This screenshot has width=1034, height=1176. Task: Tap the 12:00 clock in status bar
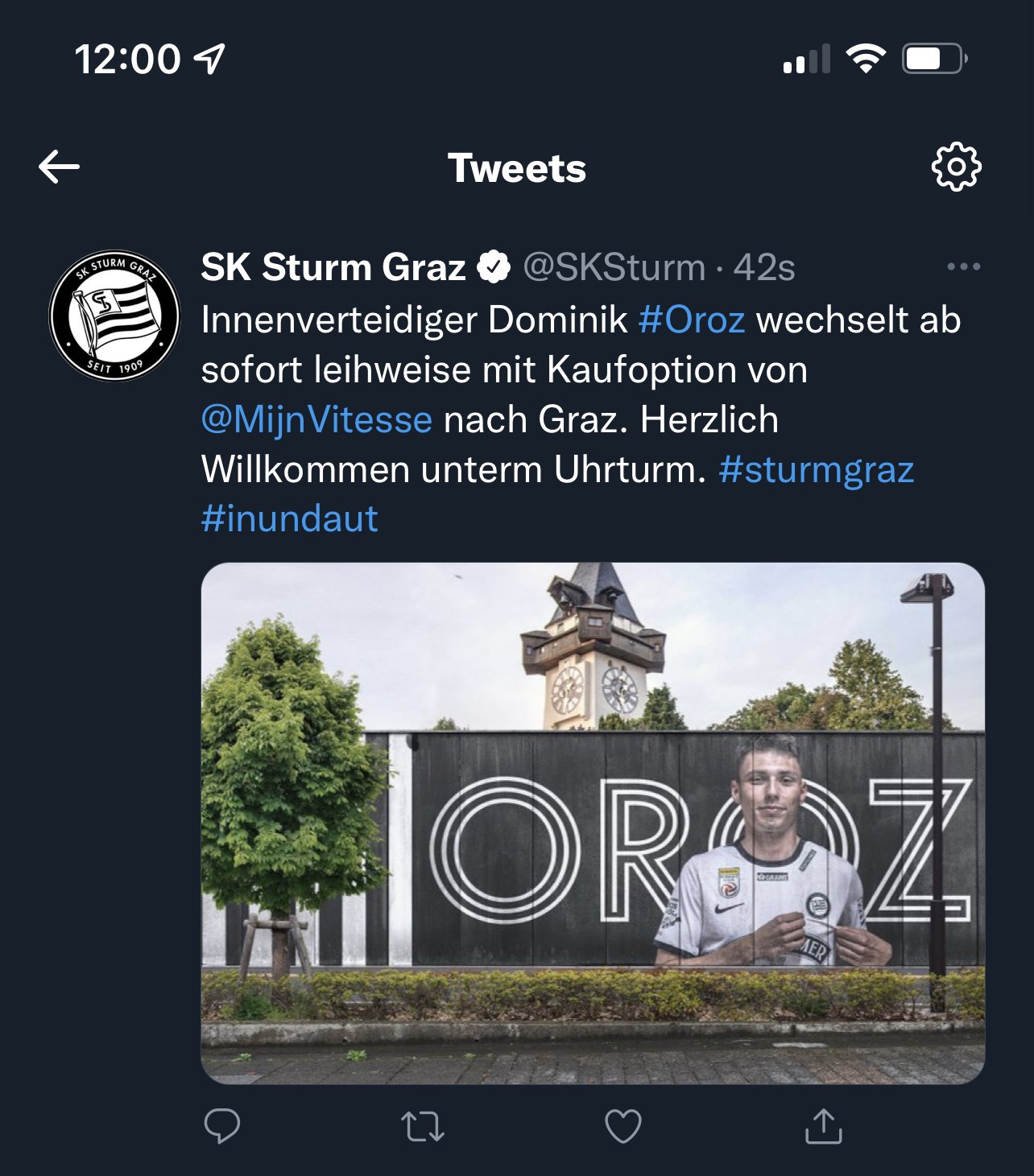coord(128,60)
